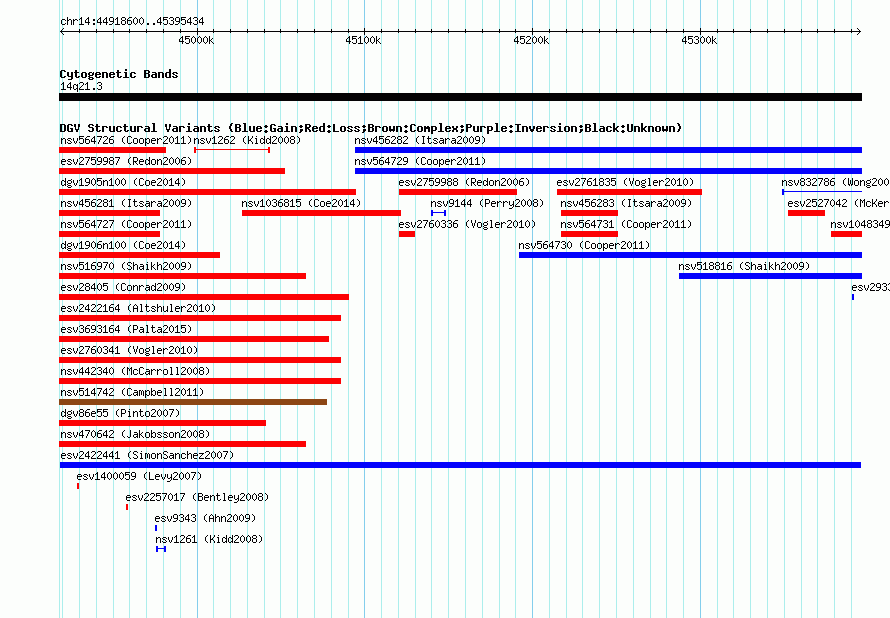Screen dimensions: 890x618
Task: Click the nsv1261 (Kidd2008) label
Action: (209, 539)
